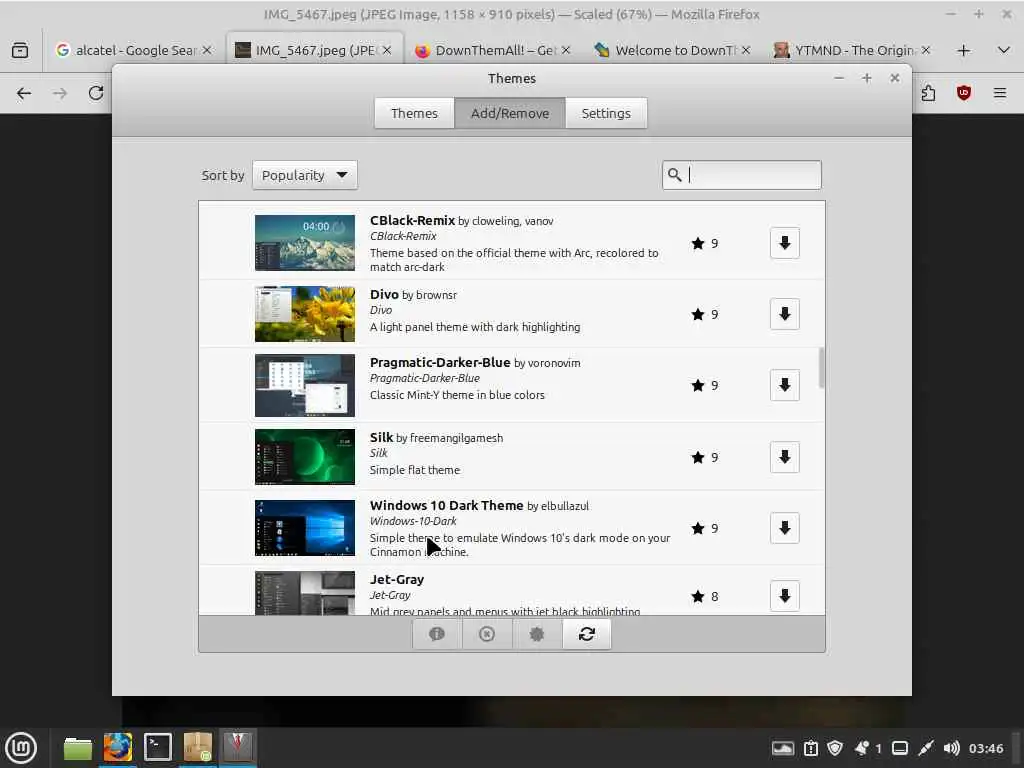This screenshot has width=1024, height=768.
Task: Open Sort by Popularity dropdown
Action: coord(304,175)
